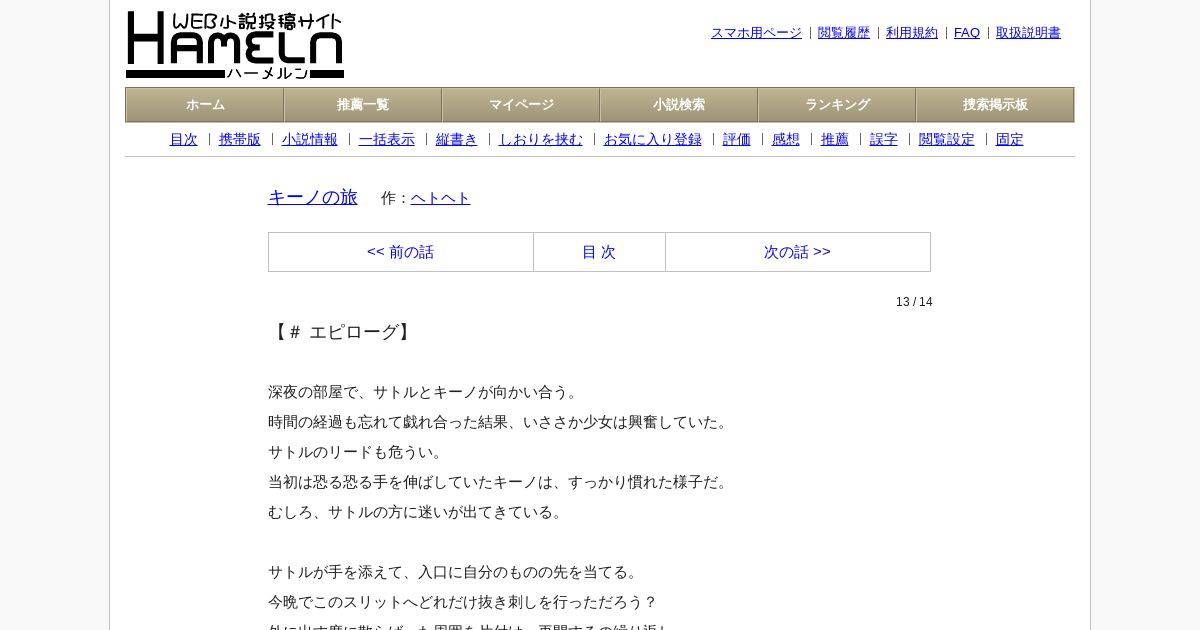Switch to 携帯版 view

[x=240, y=140]
